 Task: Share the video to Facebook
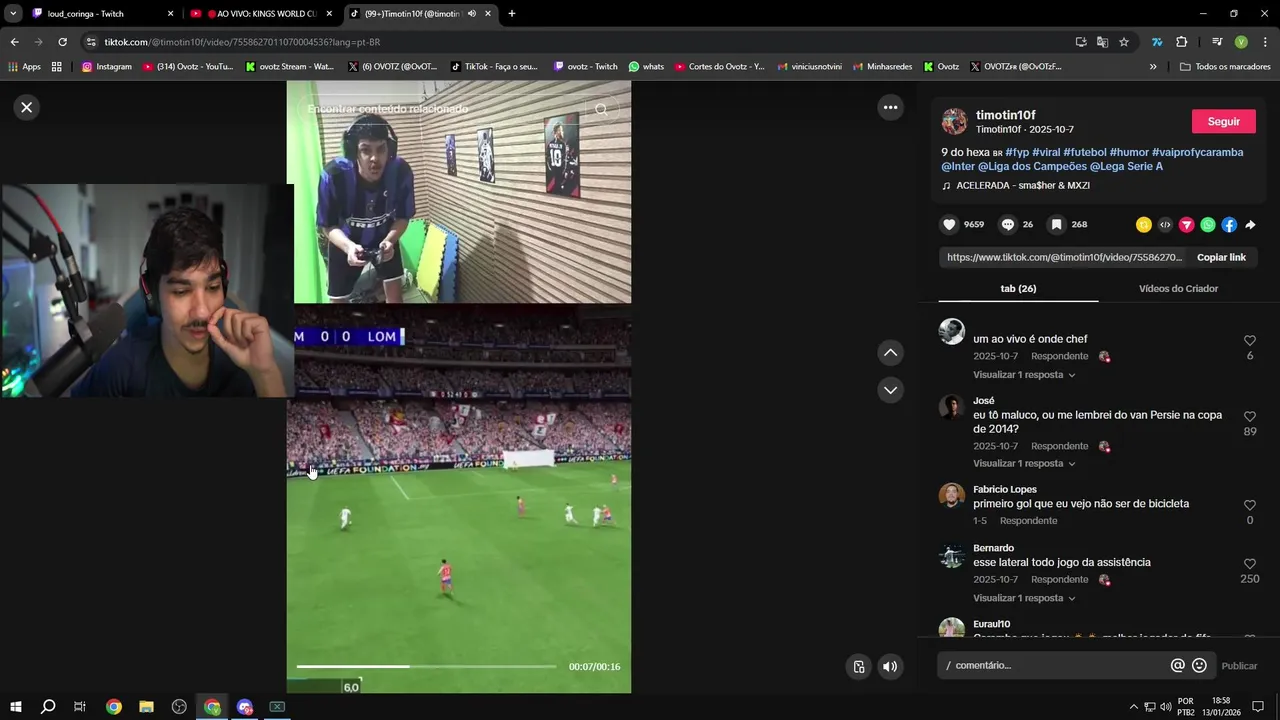tap(1229, 225)
